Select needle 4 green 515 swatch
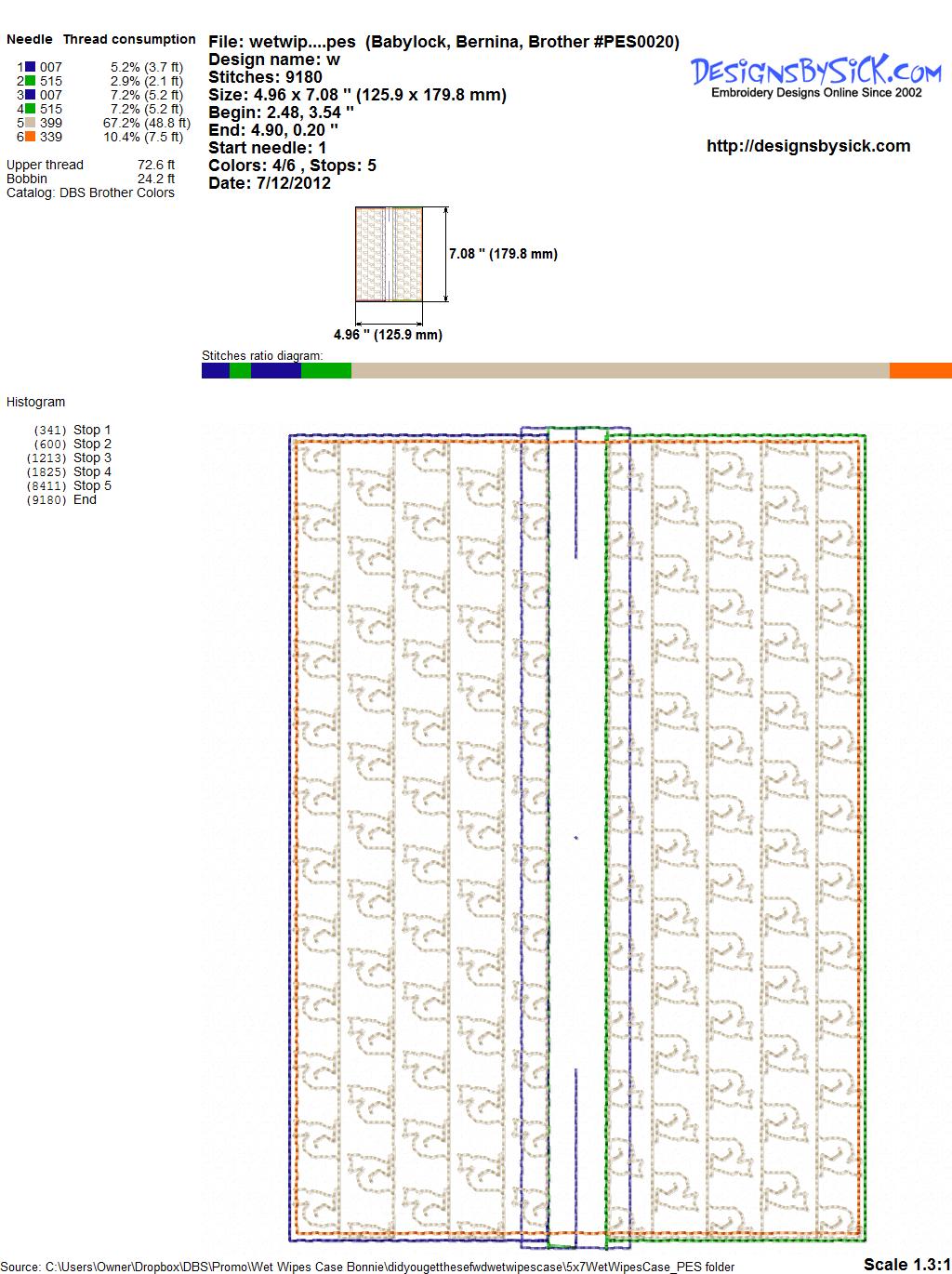This screenshot has width=952, height=1274. coord(31,109)
